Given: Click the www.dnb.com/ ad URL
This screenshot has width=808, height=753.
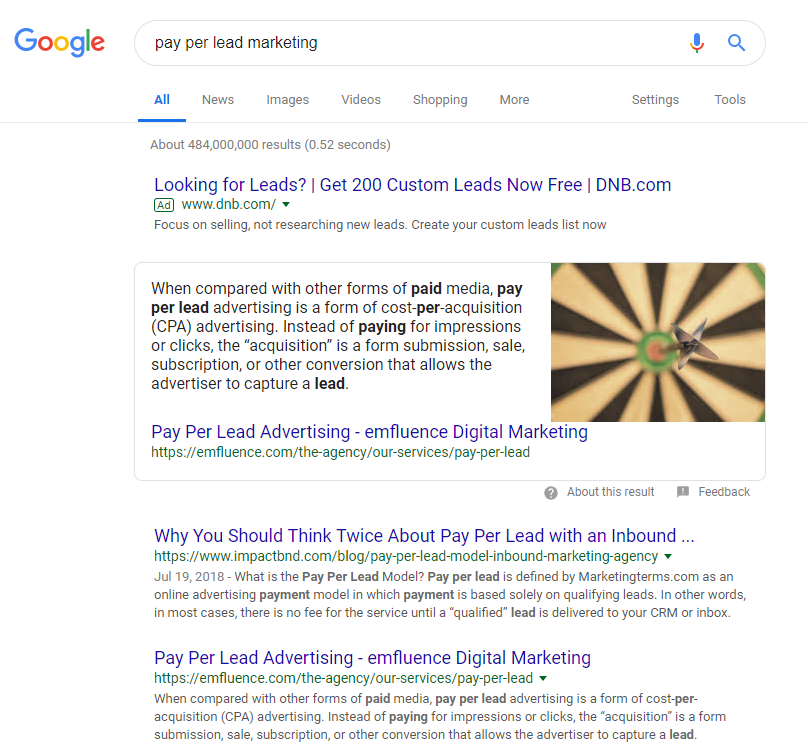Looking at the screenshot, I should [x=229, y=205].
